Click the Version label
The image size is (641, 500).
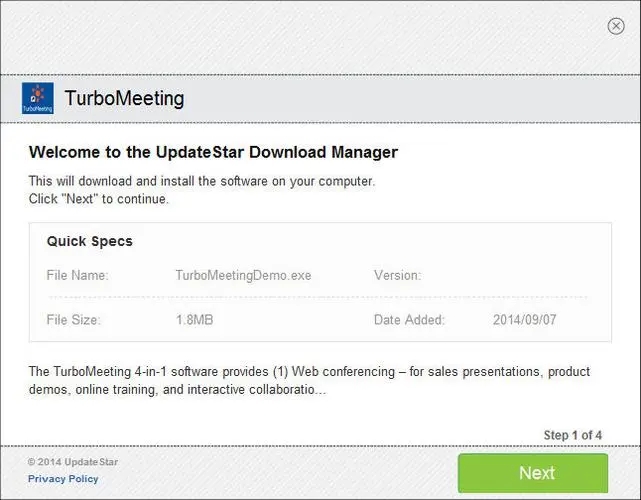pyautogui.click(x=397, y=275)
